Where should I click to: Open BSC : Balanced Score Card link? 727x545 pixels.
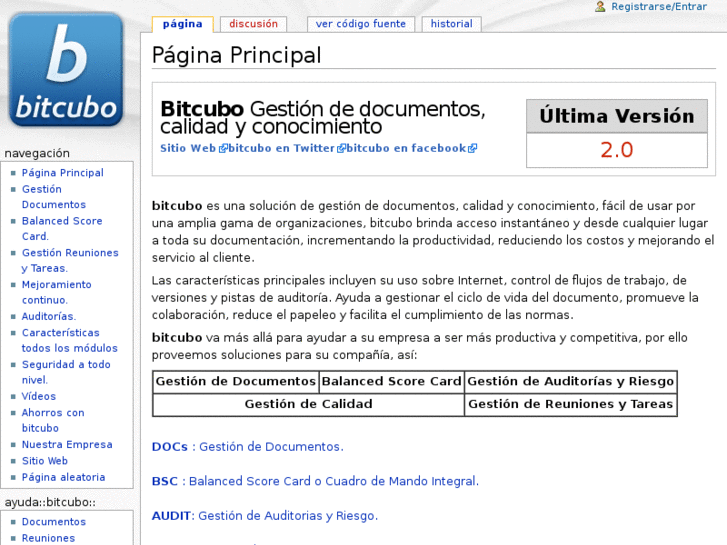click(315, 481)
